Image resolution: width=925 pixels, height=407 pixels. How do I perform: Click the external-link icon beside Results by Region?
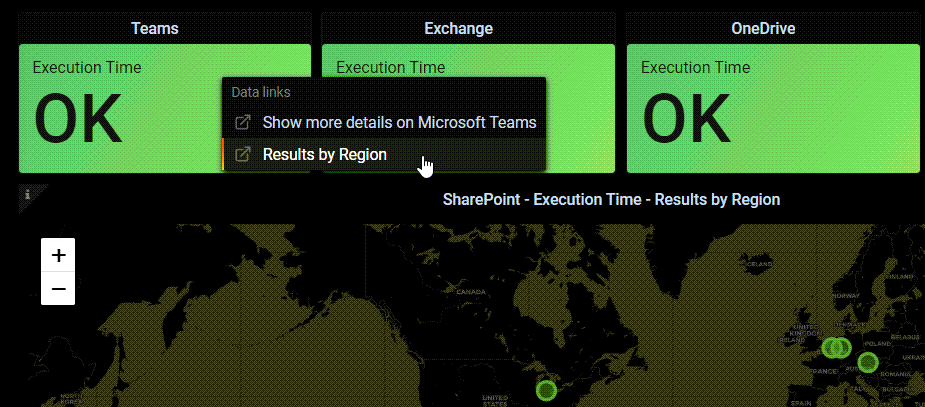[242, 155]
